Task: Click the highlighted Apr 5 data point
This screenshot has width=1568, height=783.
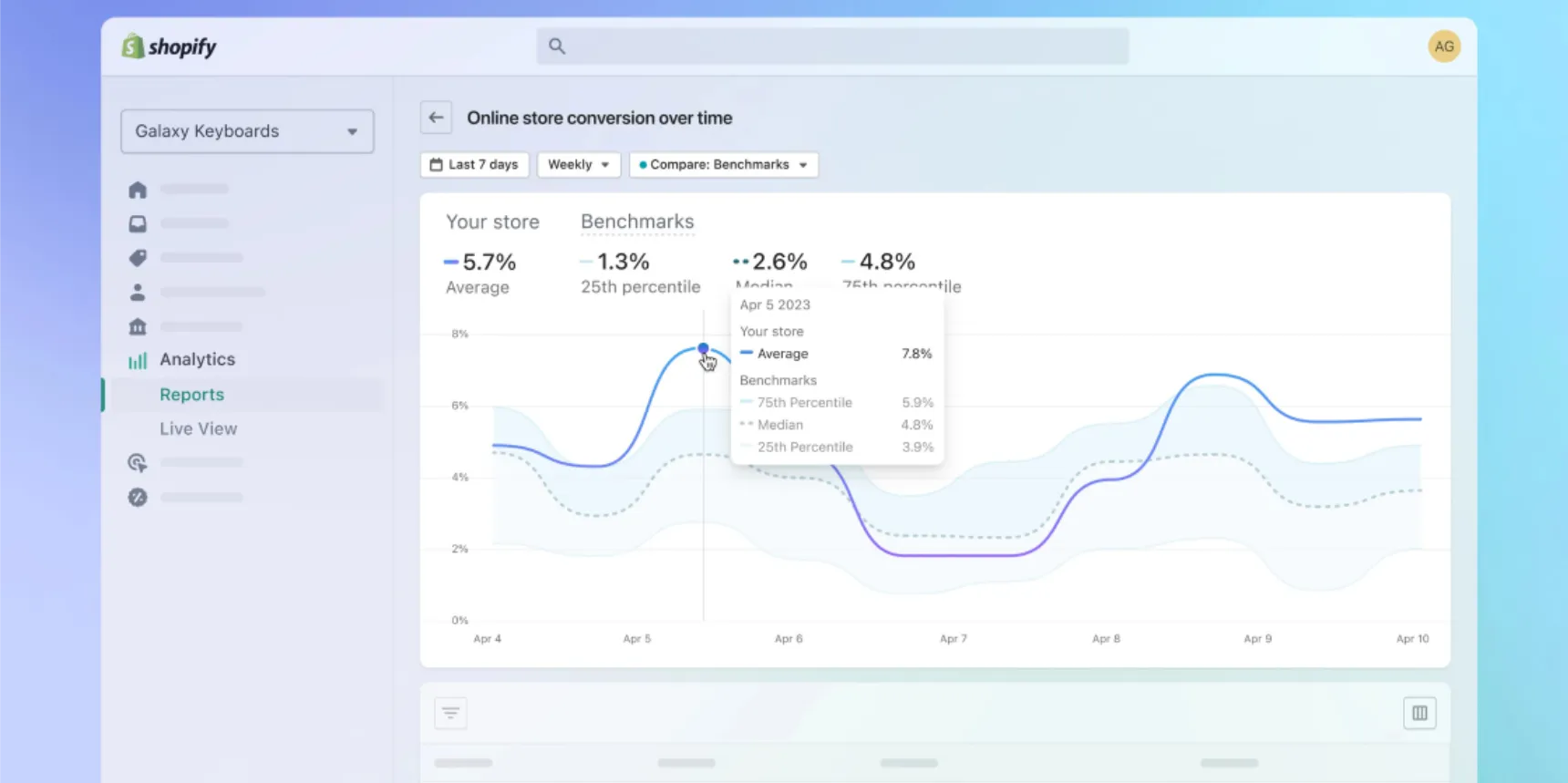Action: point(703,348)
